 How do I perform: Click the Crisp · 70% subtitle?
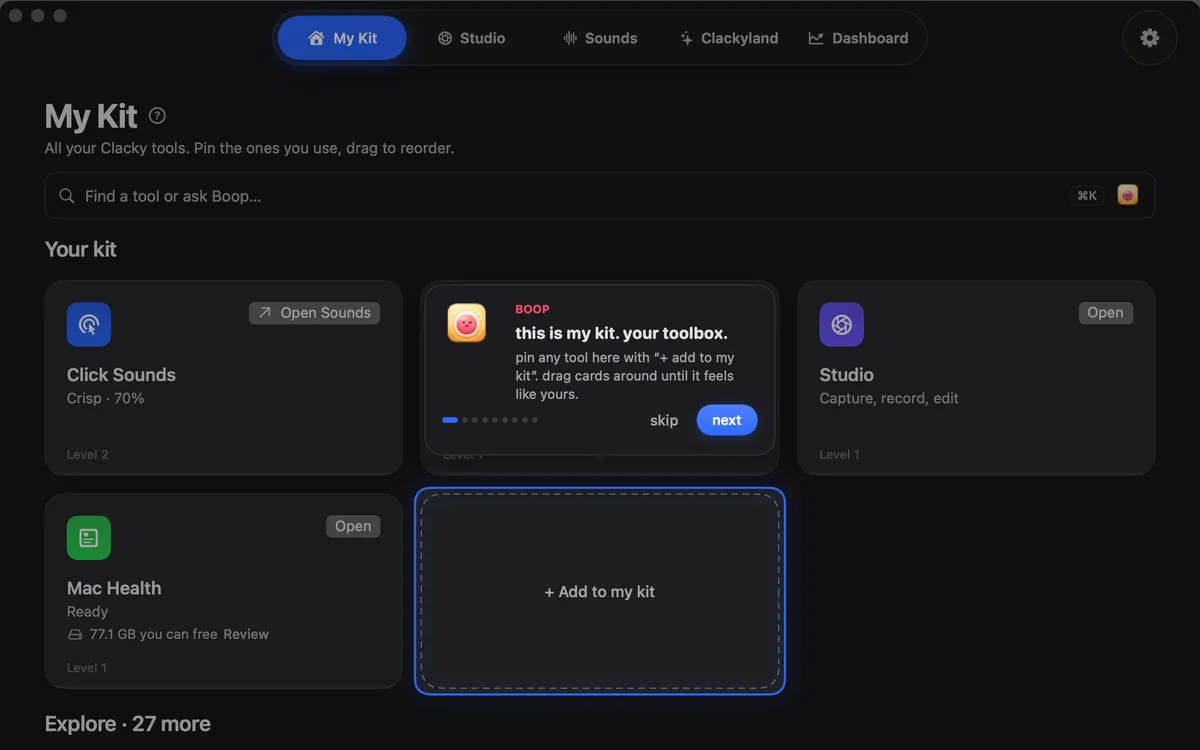pyautogui.click(x=105, y=398)
